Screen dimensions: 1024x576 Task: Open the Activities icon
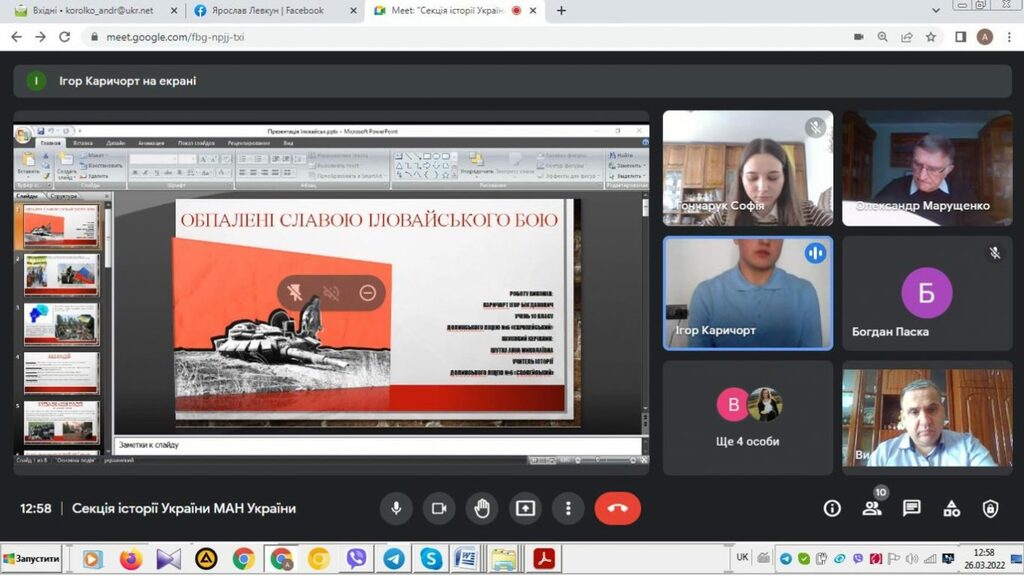pyautogui.click(x=952, y=508)
